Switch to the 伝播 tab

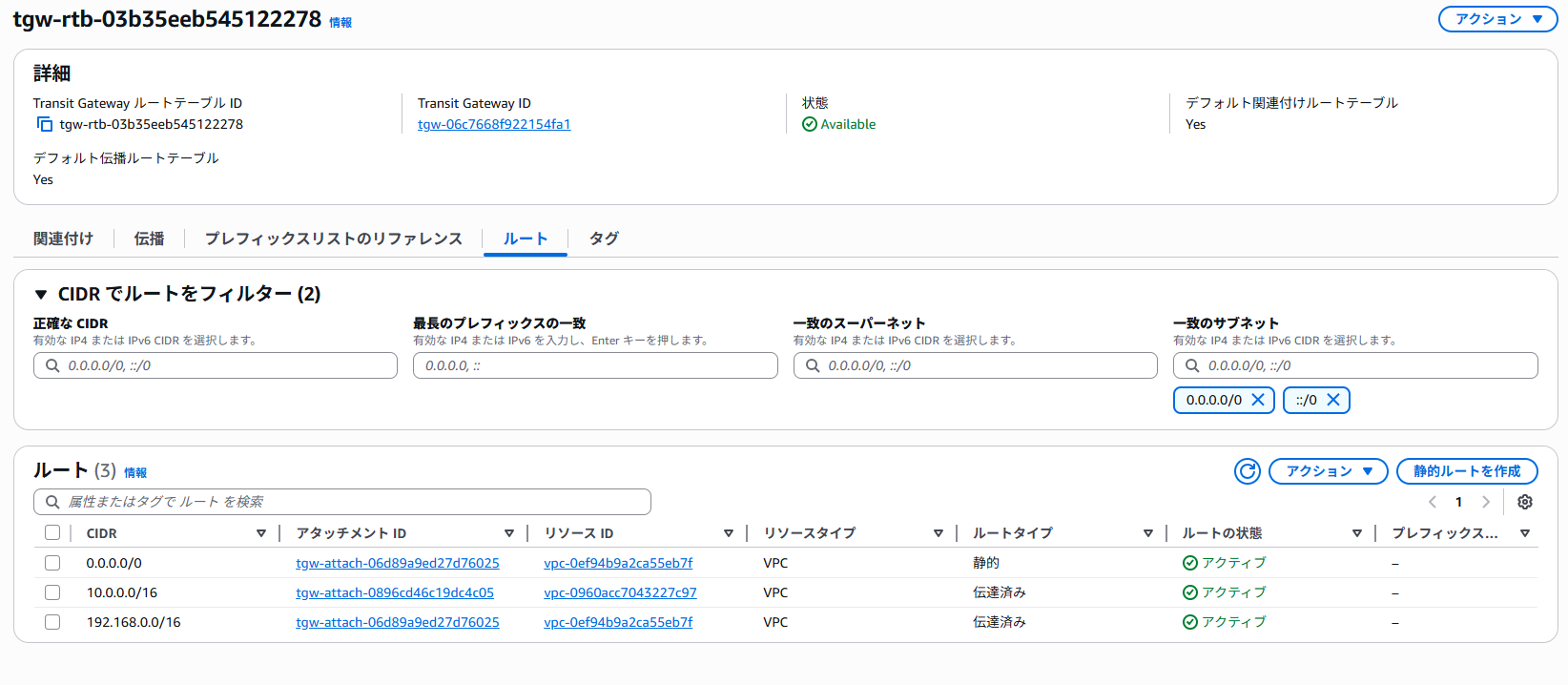pyautogui.click(x=149, y=239)
